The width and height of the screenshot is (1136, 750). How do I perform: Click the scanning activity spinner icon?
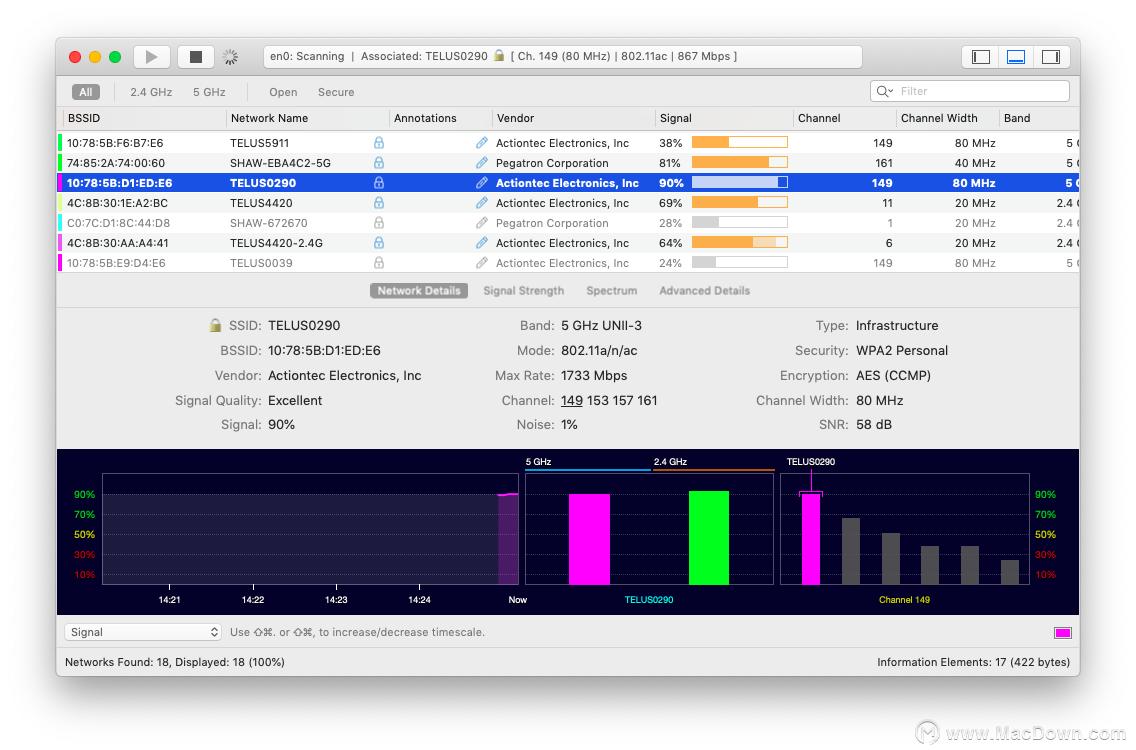tap(230, 57)
